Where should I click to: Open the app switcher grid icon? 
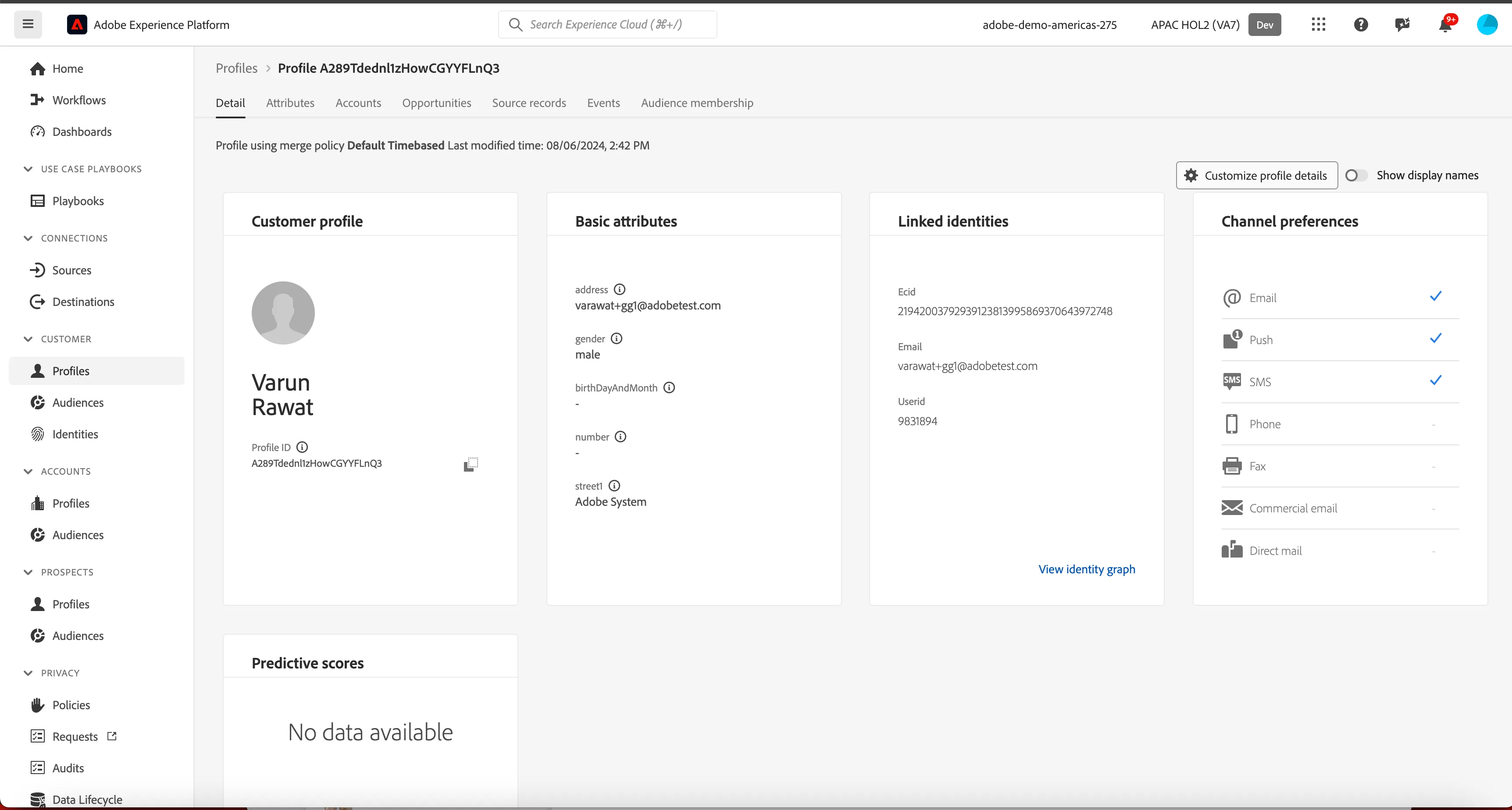1318,24
